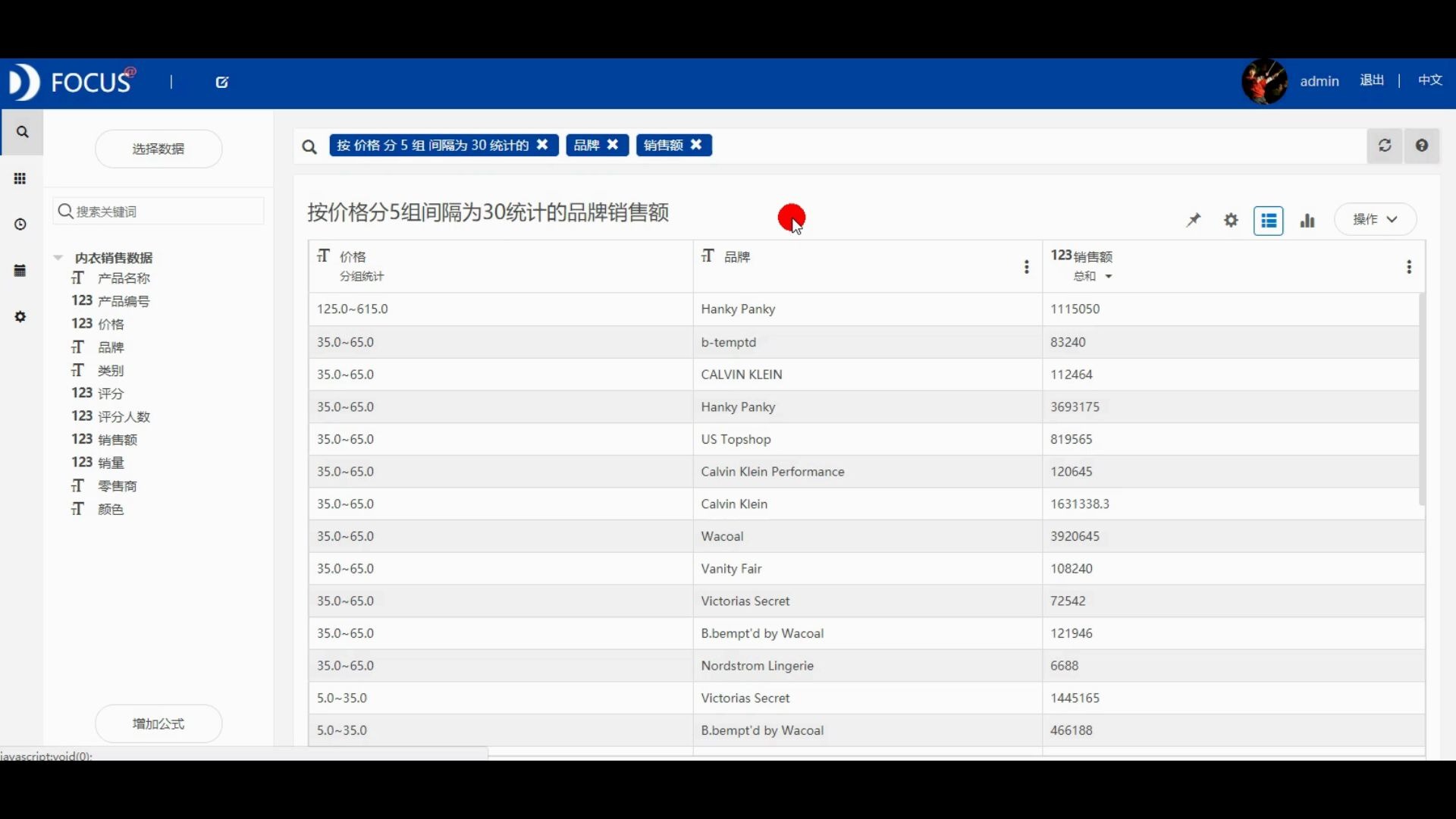This screenshot has width=1456, height=819.
Task: Open chart settings gear icon
Action: click(1231, 221)
